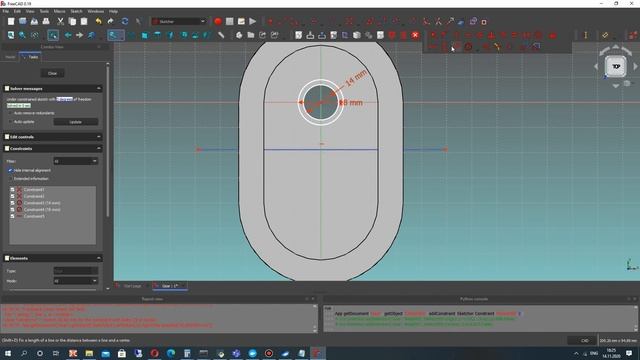Rotate view with cube left arrow
The width and height of the screenshot is (640, 360).
[x=596, y=66]
